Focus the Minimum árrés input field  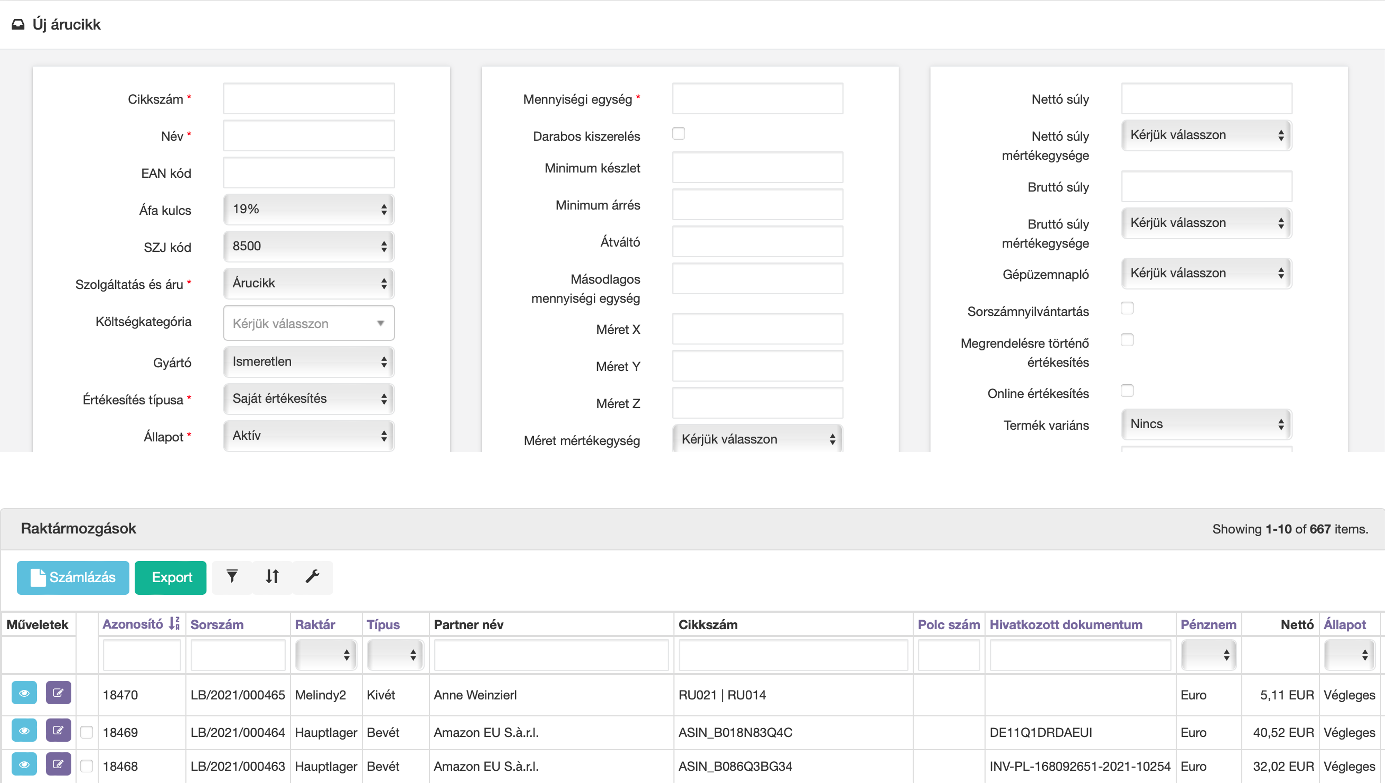(758, 205)
